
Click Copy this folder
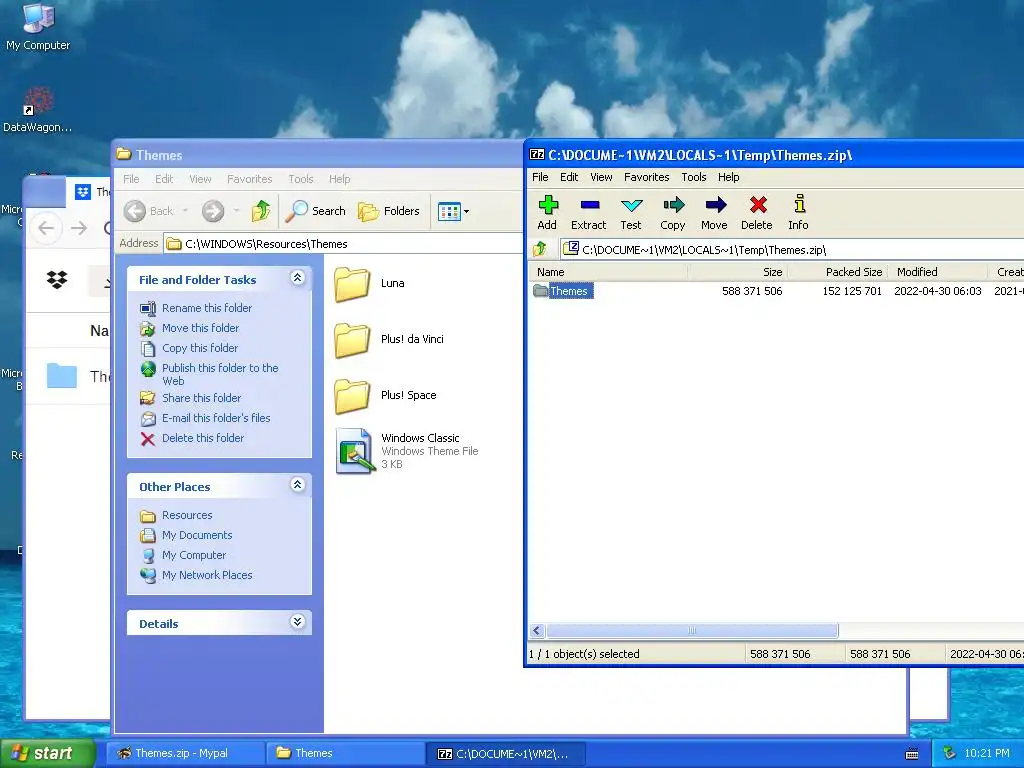[200, 348]
